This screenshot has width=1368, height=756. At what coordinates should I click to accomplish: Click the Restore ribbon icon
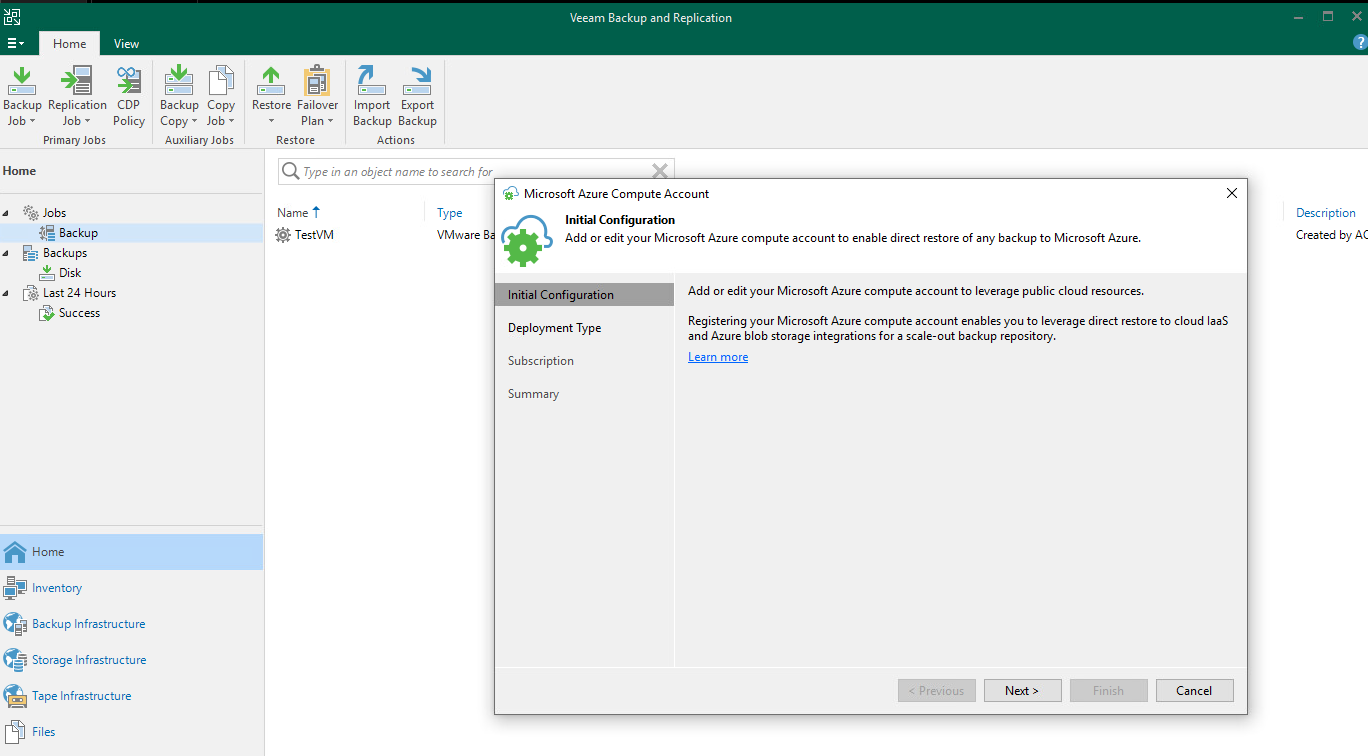pos(271,81)
